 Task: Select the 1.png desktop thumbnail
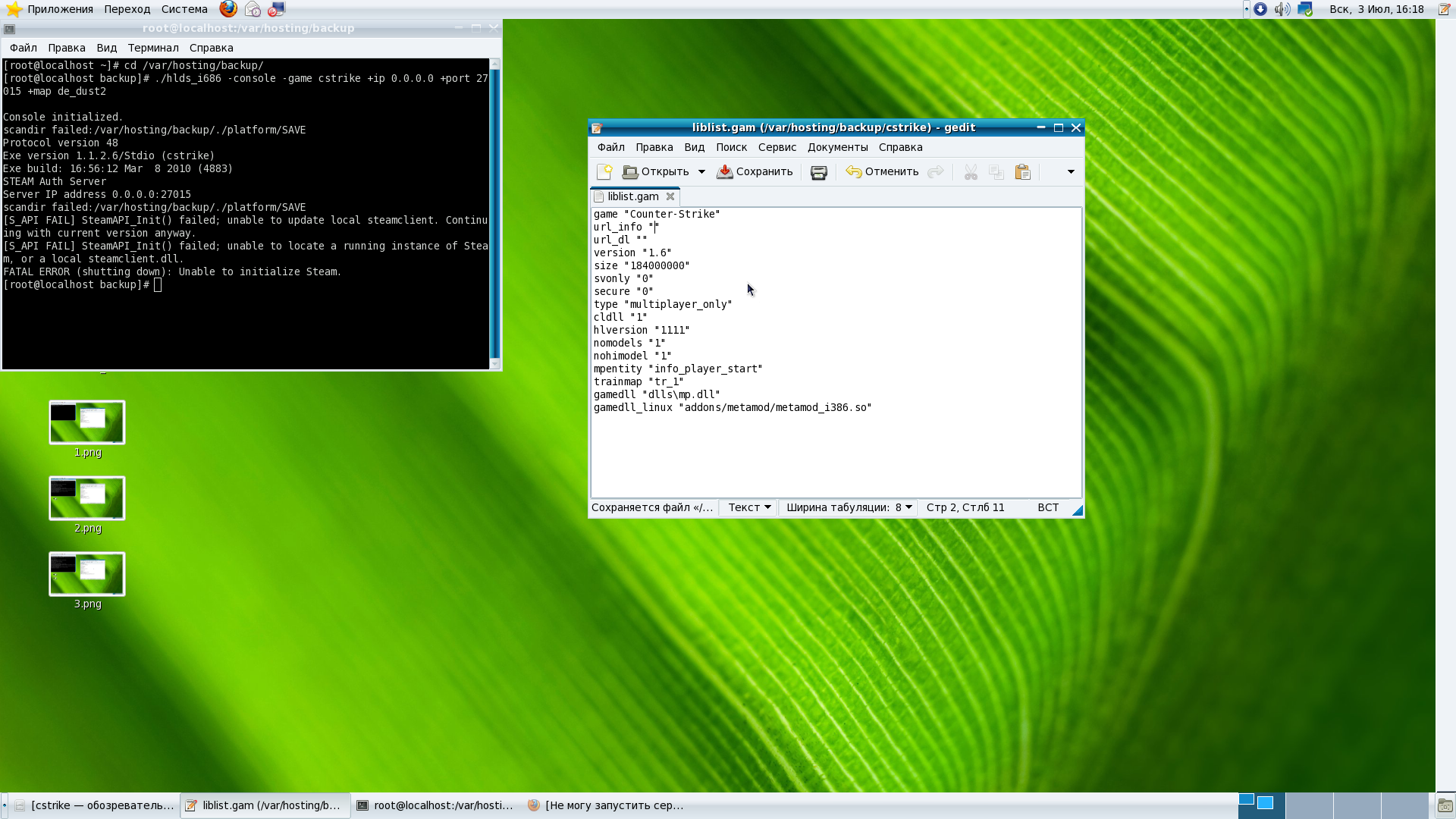87,422
